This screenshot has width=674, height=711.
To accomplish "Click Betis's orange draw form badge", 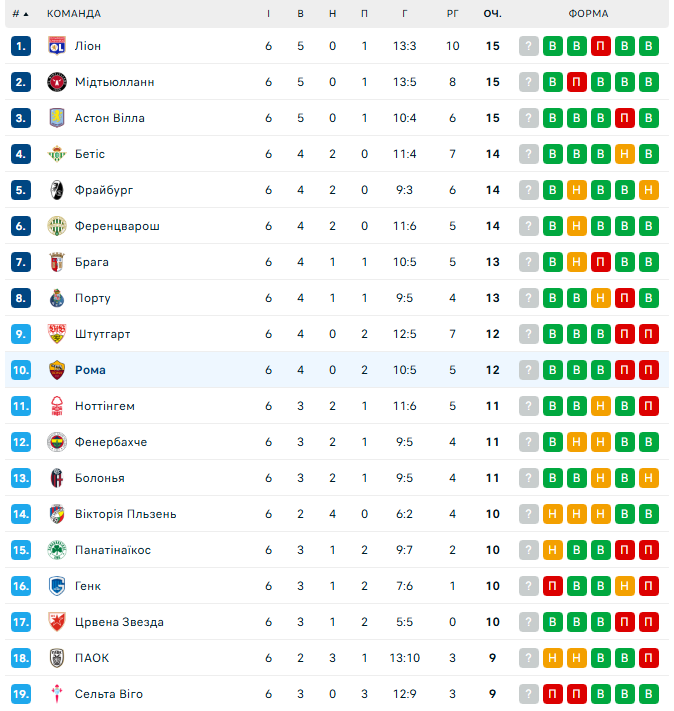I will coord(625,154).
